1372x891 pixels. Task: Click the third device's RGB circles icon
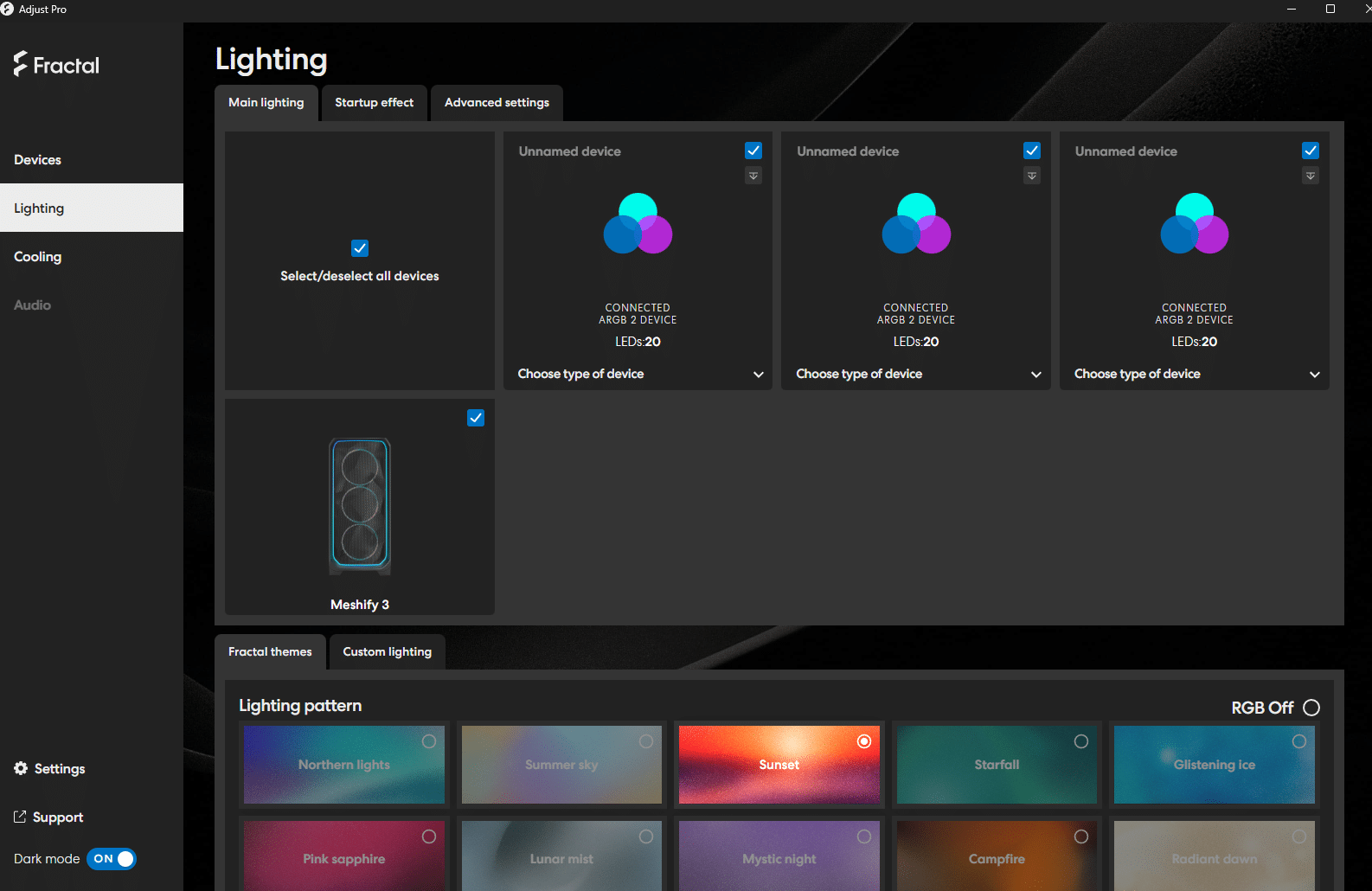(1194, 224)
